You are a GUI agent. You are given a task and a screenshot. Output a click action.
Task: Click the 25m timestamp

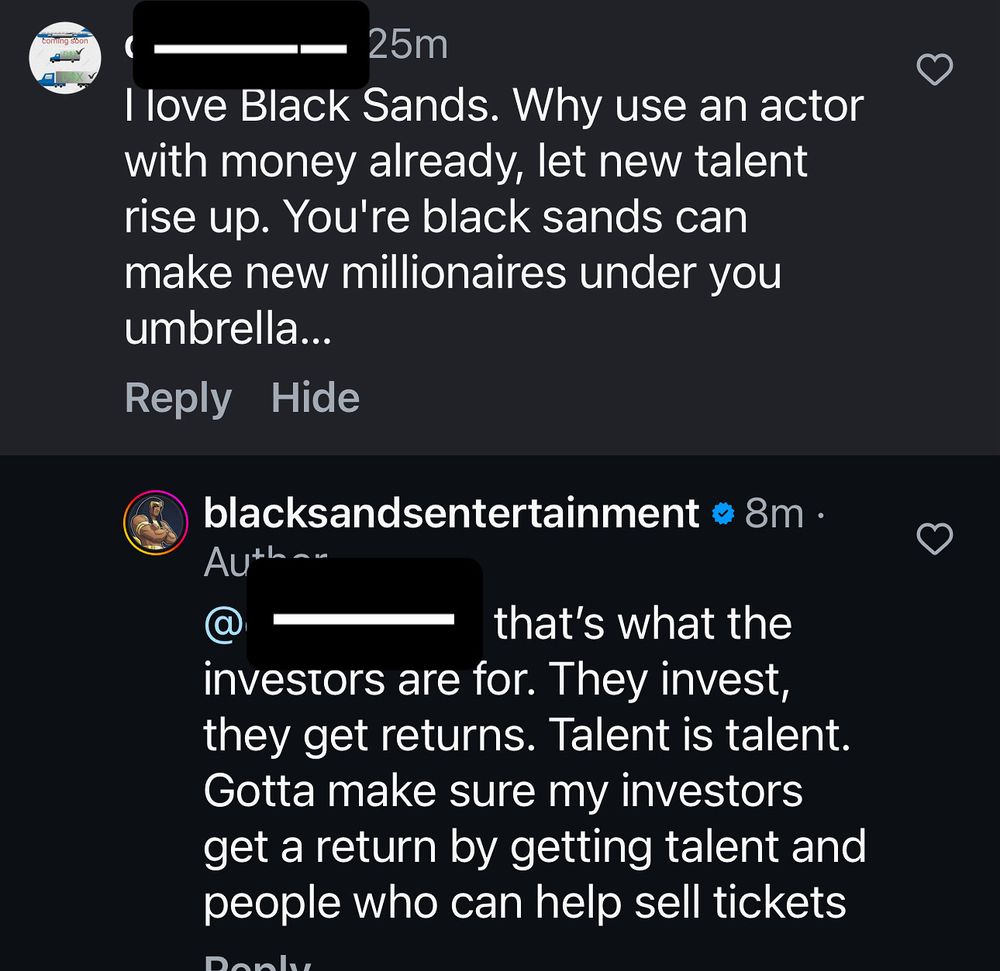pos(408,44)
